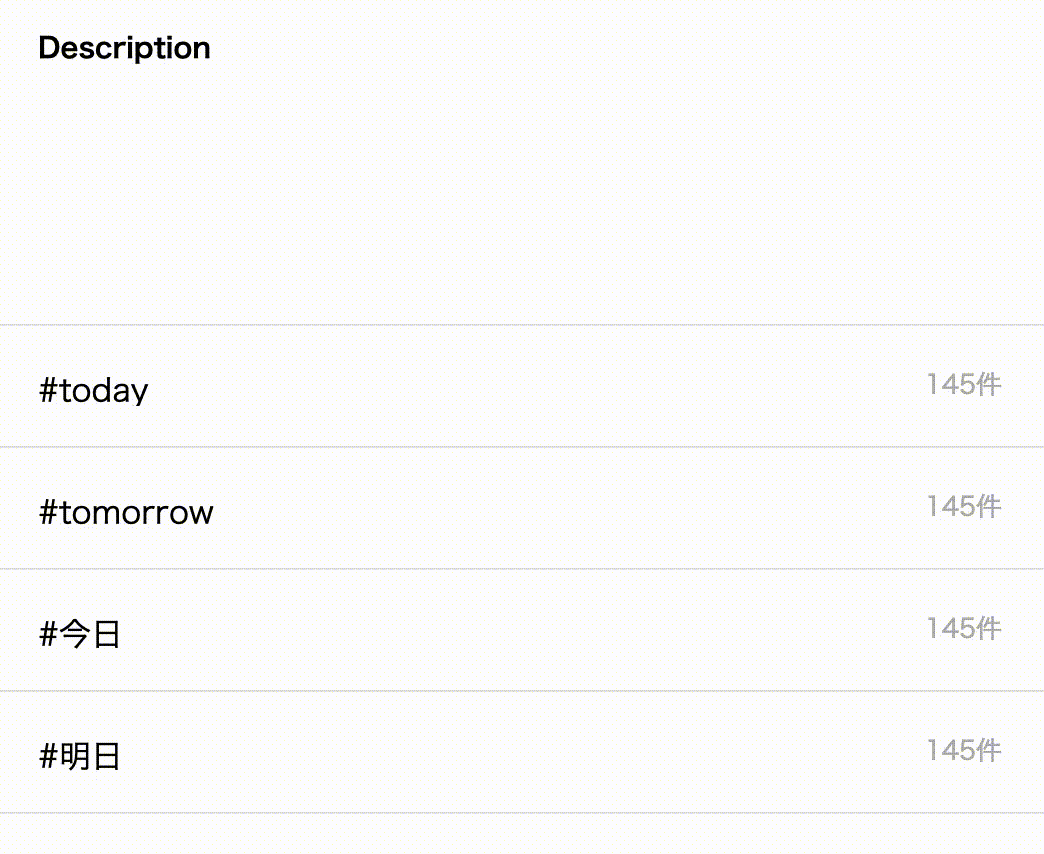The image size is (1044, 854).
Task: Click the hash symbol of #明日
Action: (48, 756)
